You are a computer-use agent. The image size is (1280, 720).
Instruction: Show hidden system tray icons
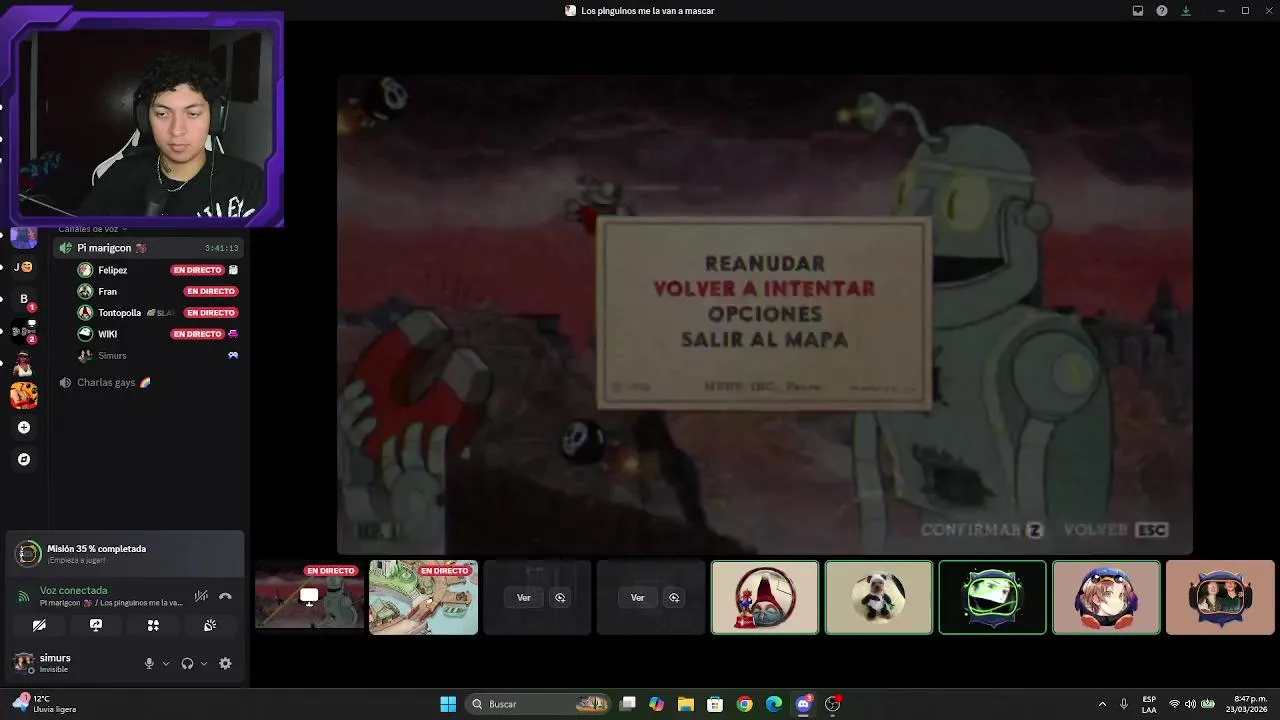[1102, 704]
